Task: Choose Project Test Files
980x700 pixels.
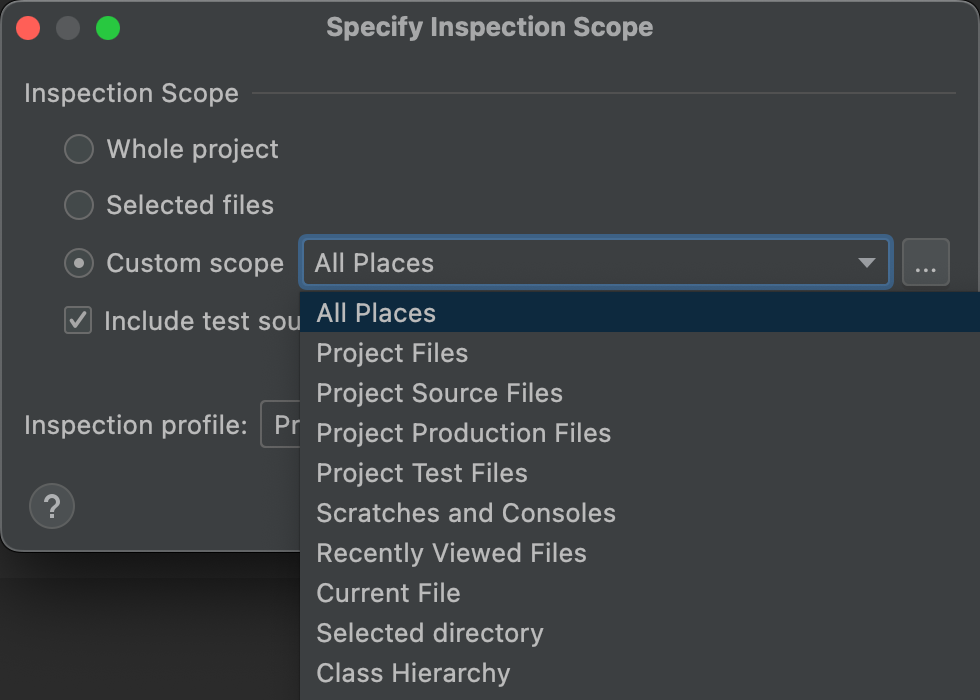Action: [x=420, y=473]
